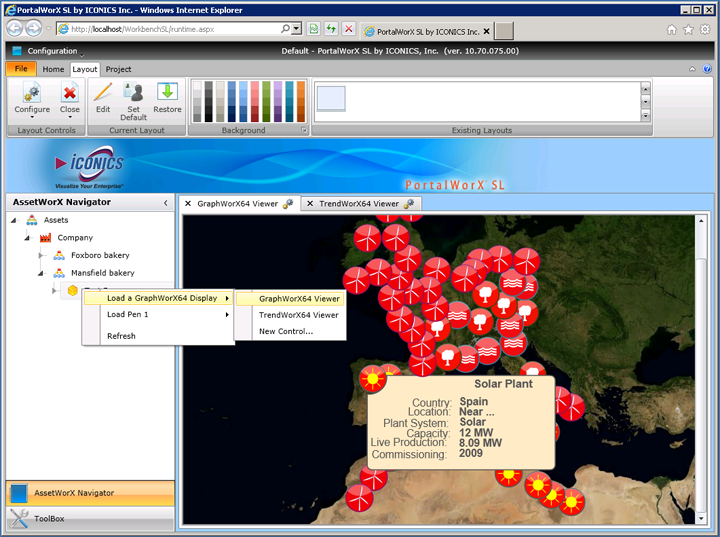Viewport: 720px width, 537px height.
Task: Click the browser refresh icon
Action: [x=331, y=29]
